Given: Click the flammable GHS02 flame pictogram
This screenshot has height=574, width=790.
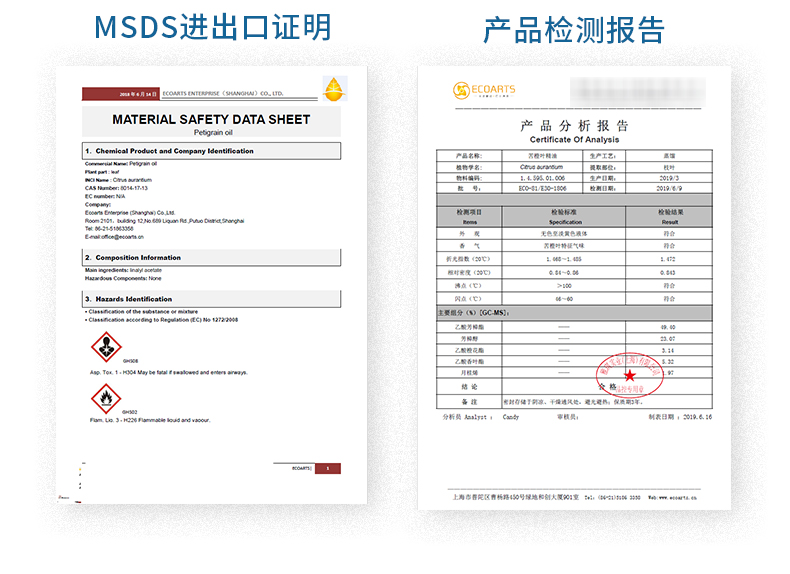Looking at the screenshot, I should coord(106,399).
